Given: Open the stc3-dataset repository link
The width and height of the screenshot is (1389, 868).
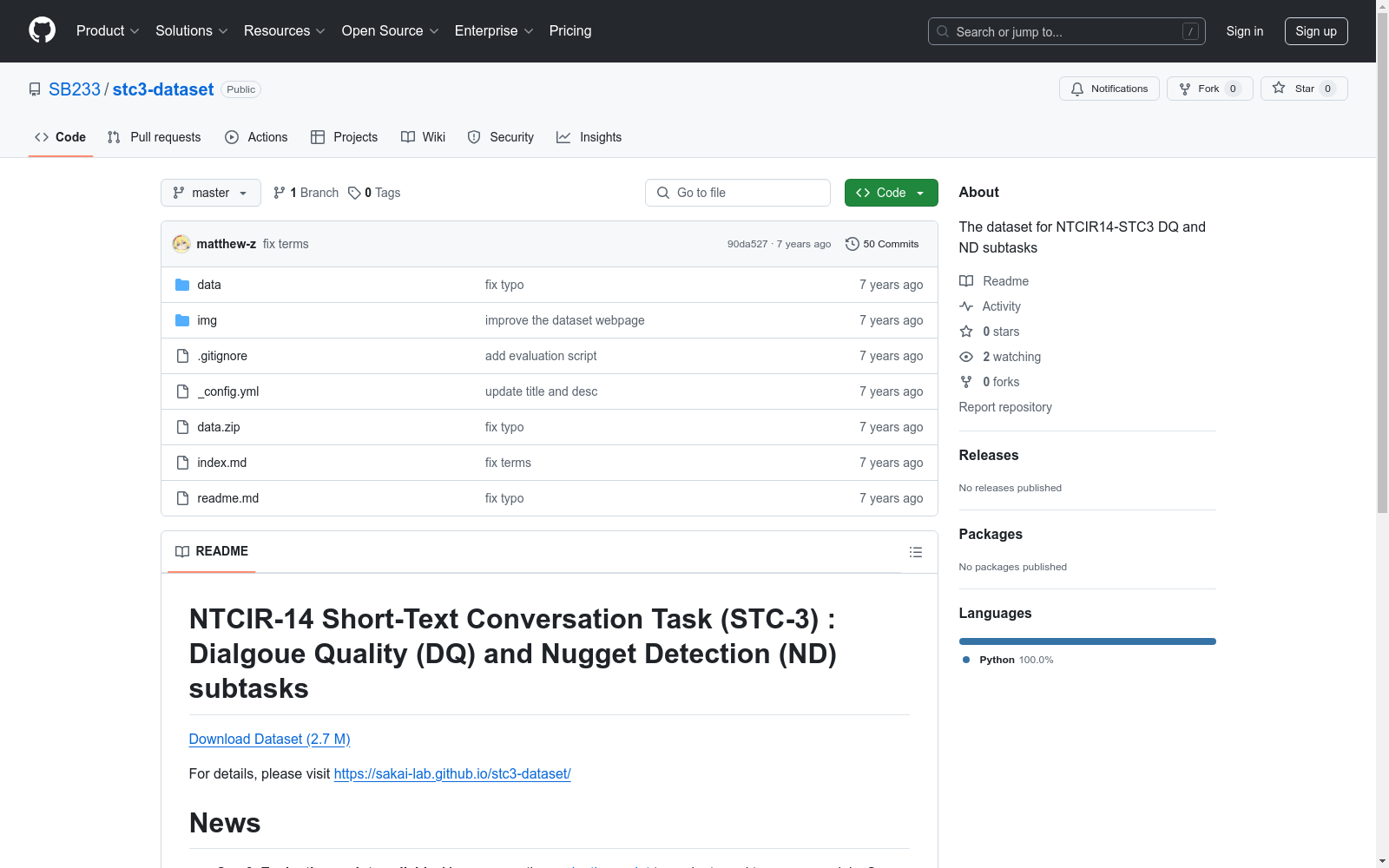Looking at the screenshot, I should click(163, 89).
